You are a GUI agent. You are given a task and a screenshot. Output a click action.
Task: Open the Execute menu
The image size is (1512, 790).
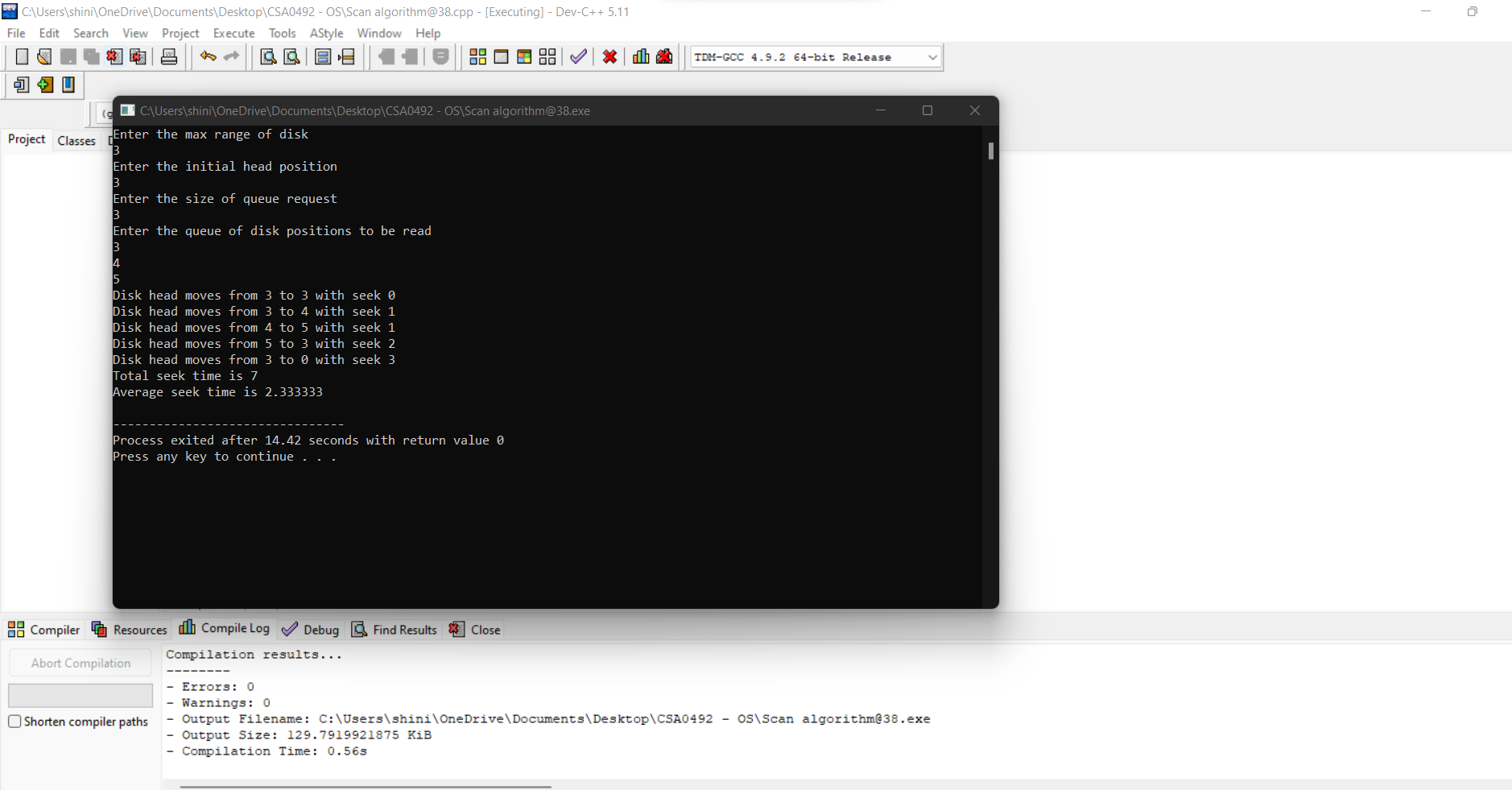pos(233,33)
